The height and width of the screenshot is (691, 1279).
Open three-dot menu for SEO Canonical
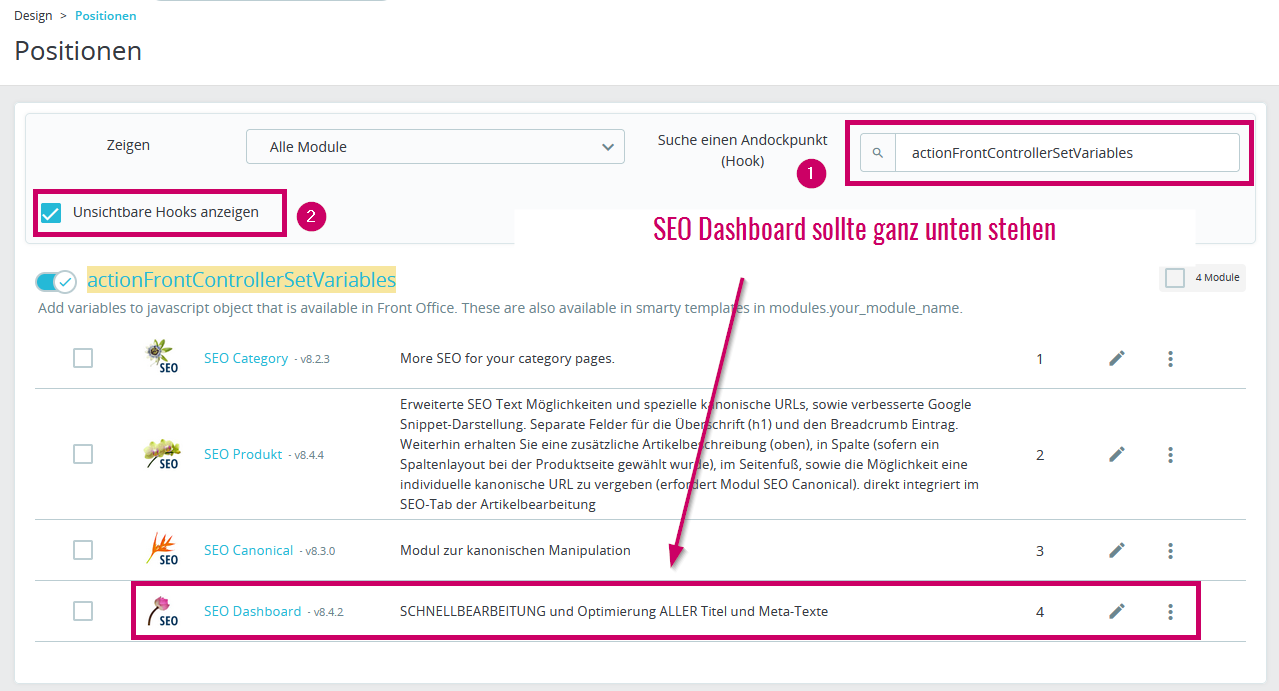click(1170, 550)
